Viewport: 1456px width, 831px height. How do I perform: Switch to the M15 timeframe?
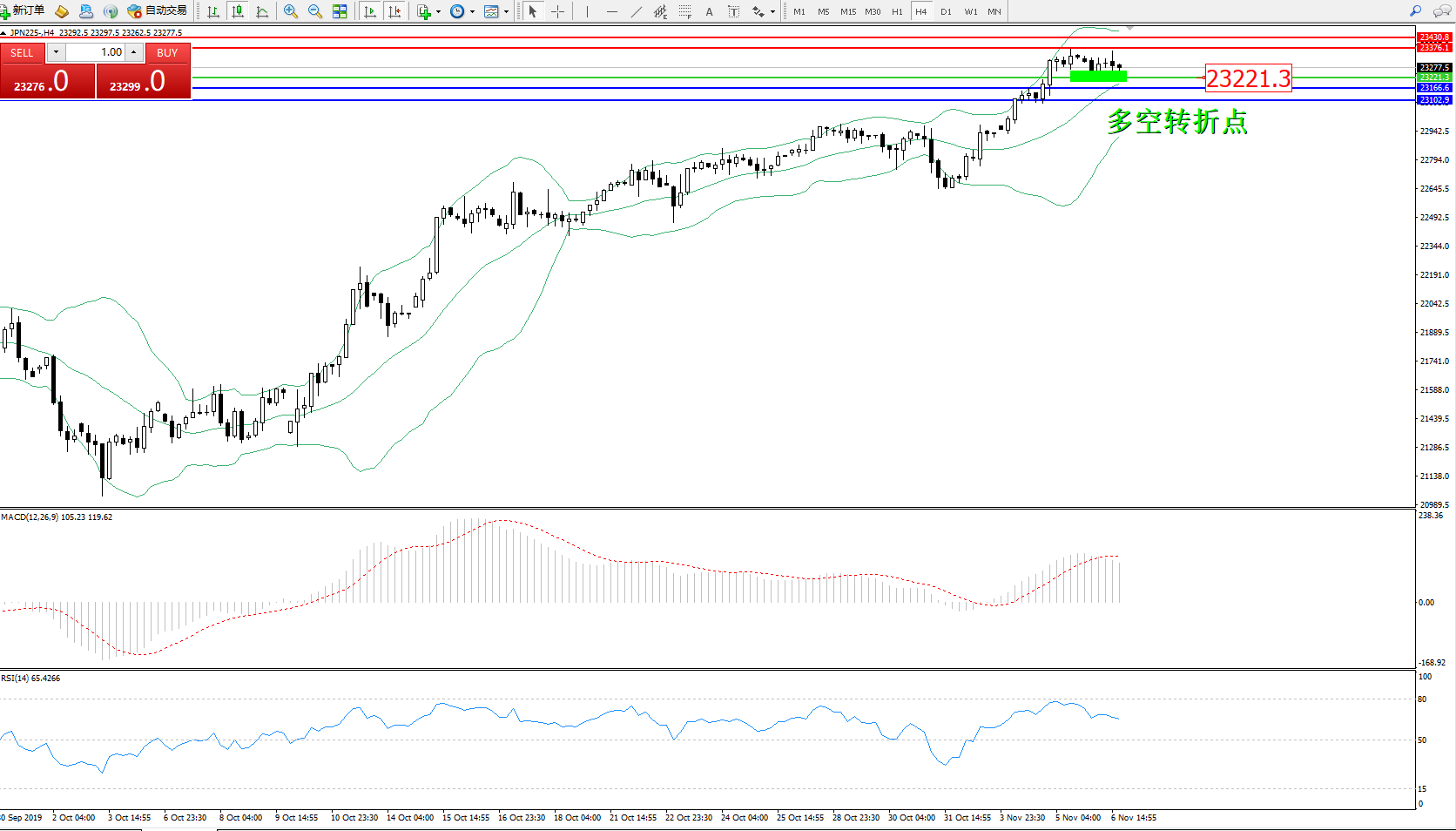click(x=847, y=11)
